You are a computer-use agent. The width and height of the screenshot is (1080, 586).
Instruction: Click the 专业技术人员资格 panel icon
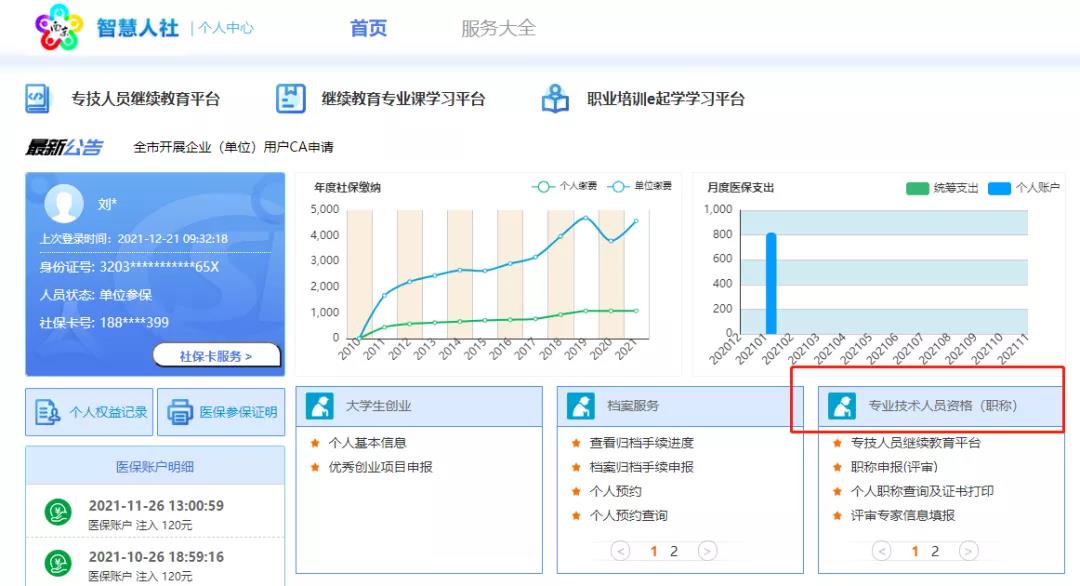(842, 406)
